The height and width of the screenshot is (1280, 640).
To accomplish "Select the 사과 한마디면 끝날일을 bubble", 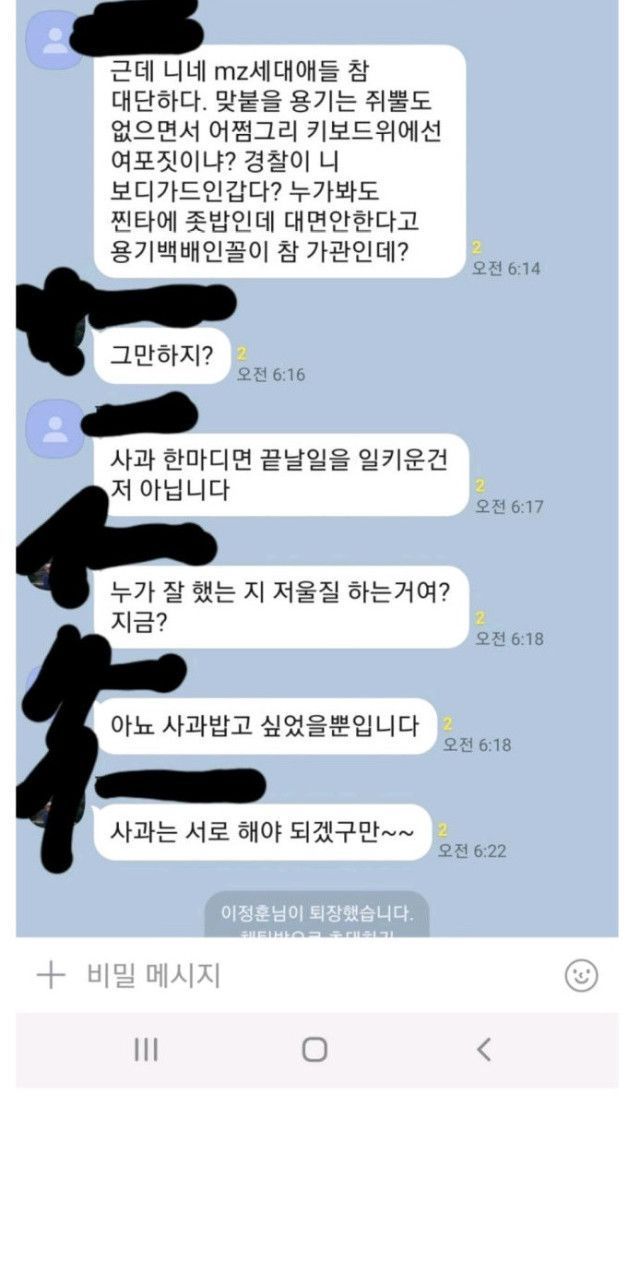I will tap(282, 475).
